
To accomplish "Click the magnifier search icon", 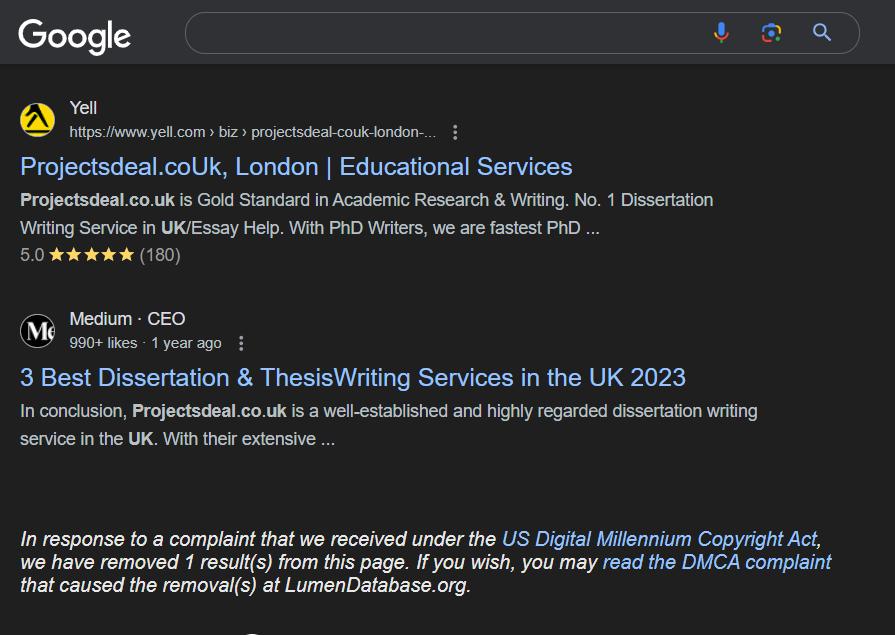I will click(822, 33).
